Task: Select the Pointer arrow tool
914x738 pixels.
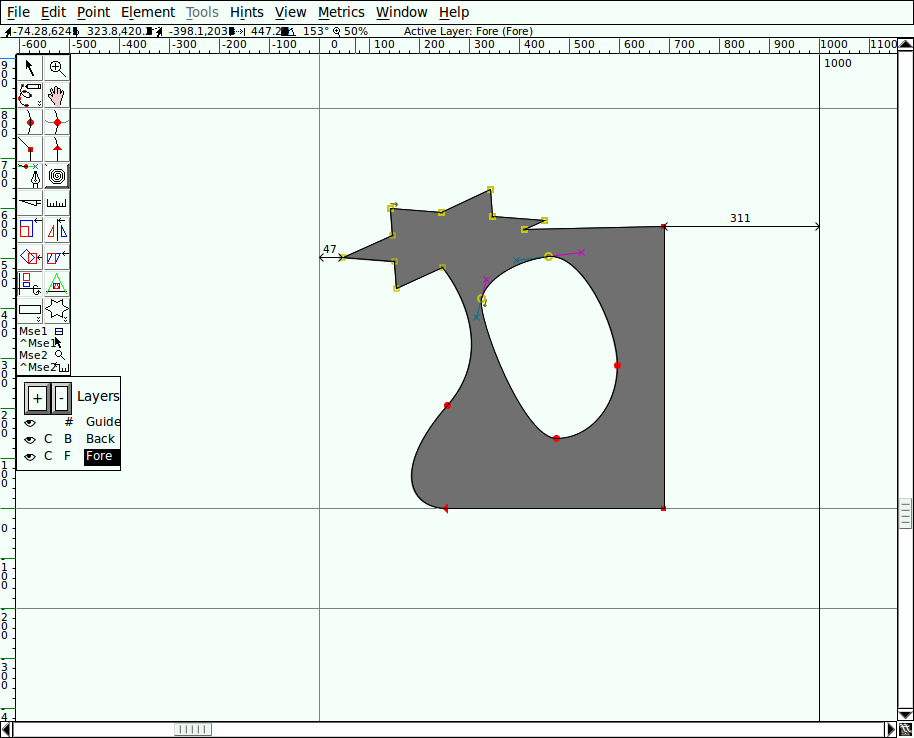Action: coord(30,68)
